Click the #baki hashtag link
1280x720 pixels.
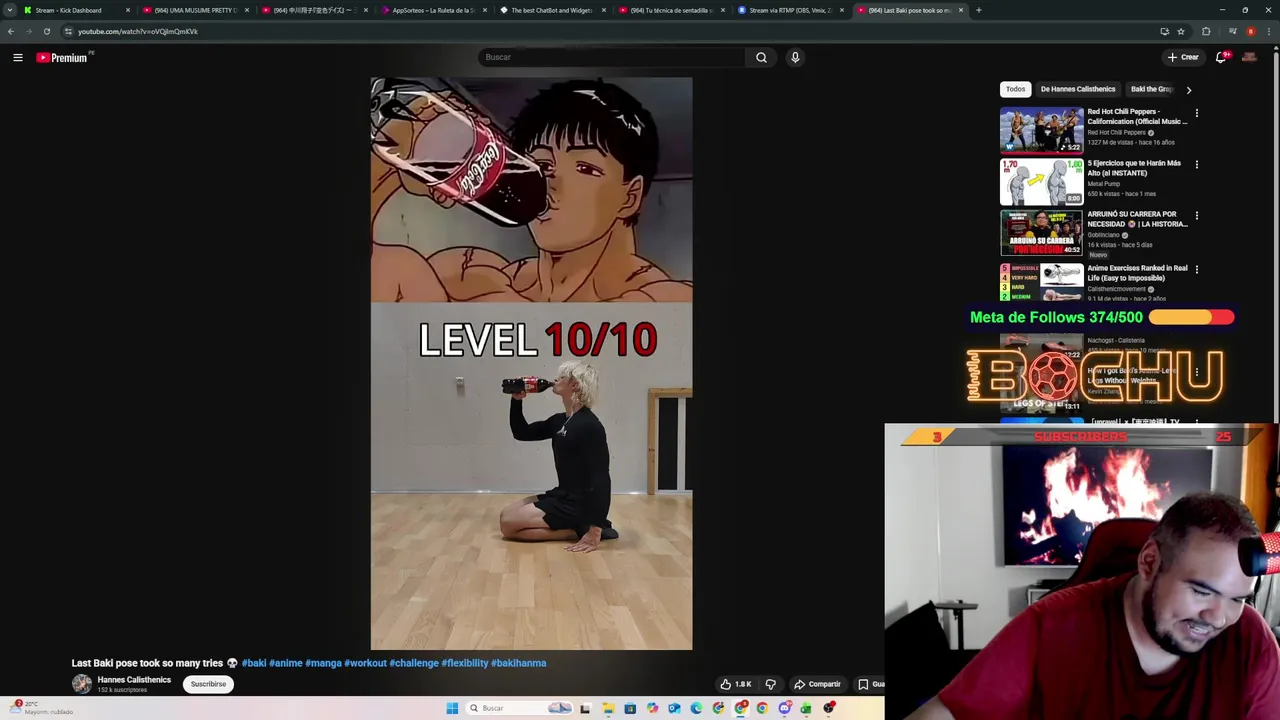pos(254,663)
